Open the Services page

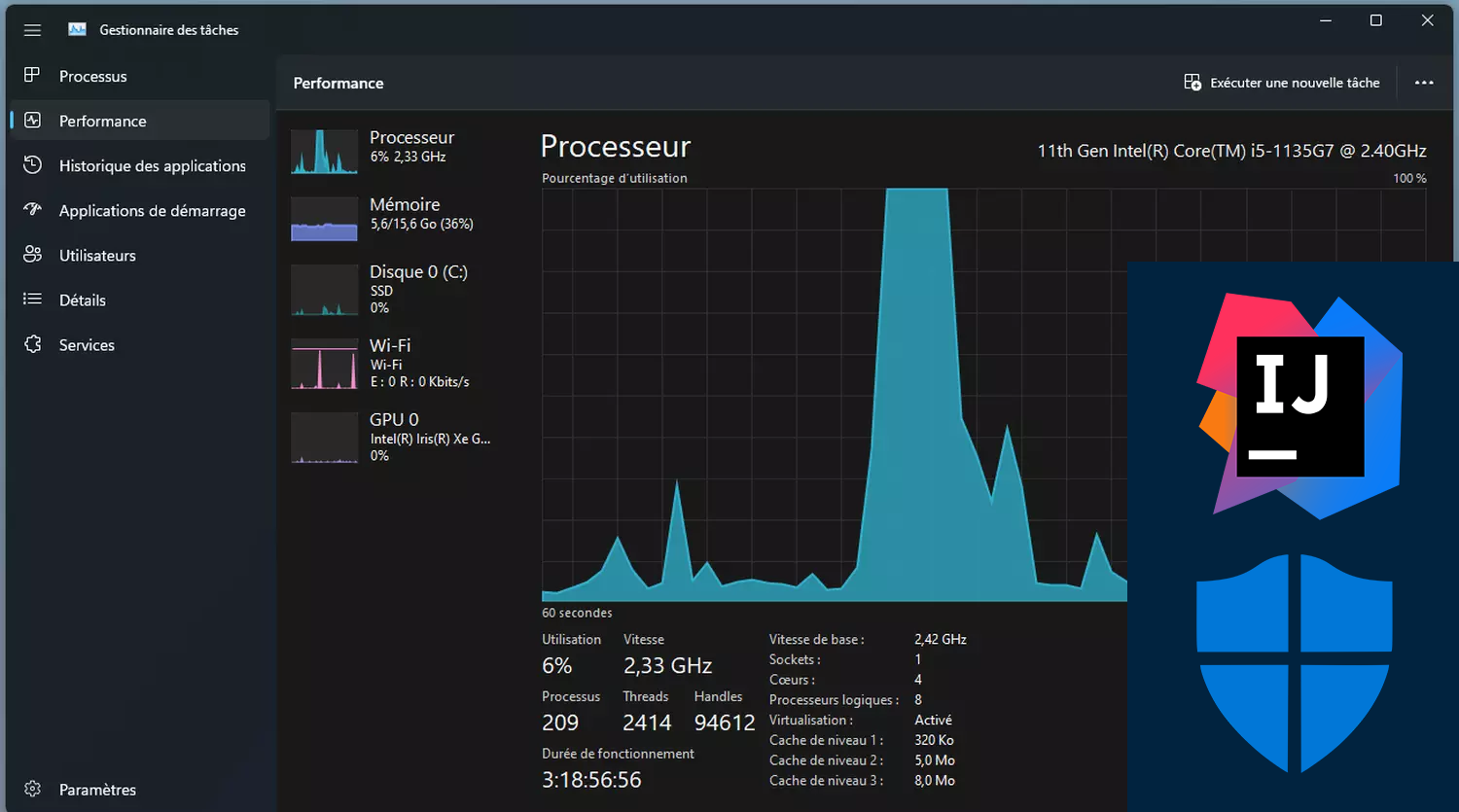(x=140, y=344)
